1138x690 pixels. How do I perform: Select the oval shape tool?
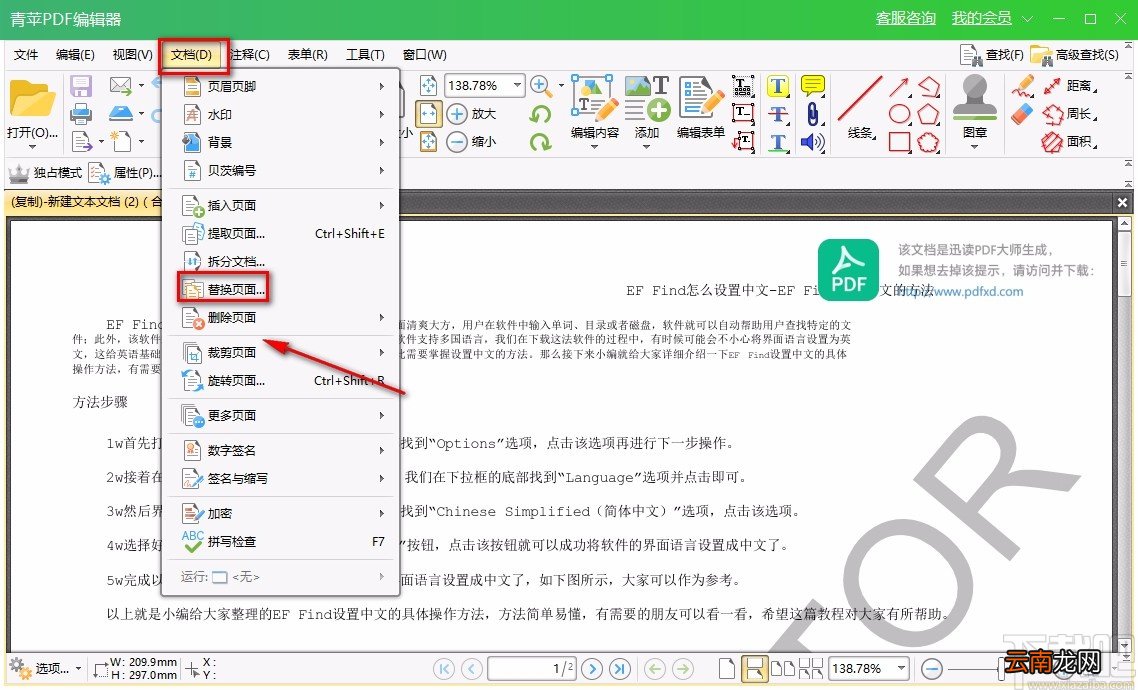[899, 114]
